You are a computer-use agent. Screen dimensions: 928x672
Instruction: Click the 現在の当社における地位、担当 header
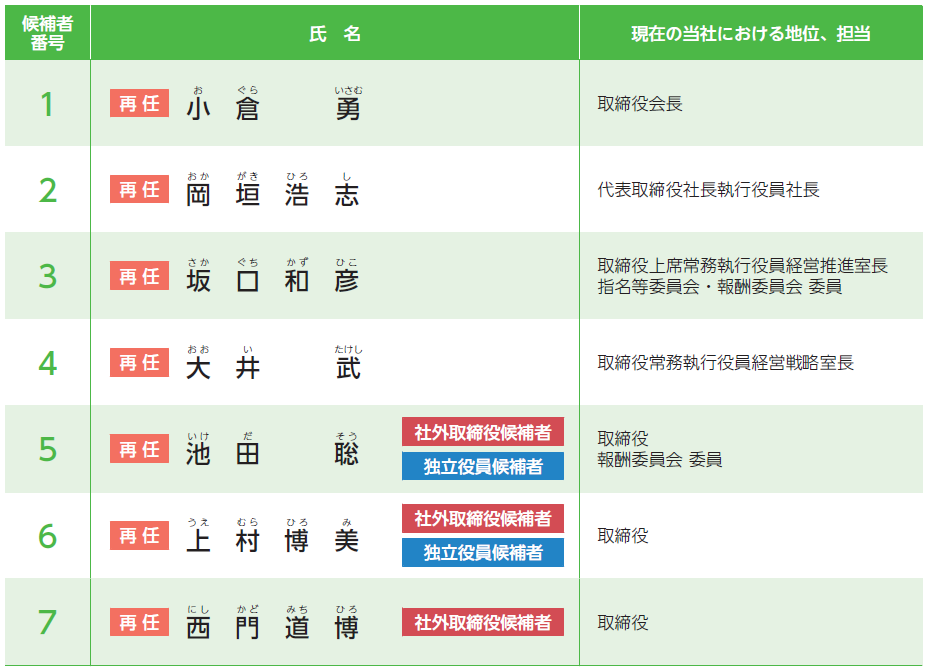click(750, 33)
